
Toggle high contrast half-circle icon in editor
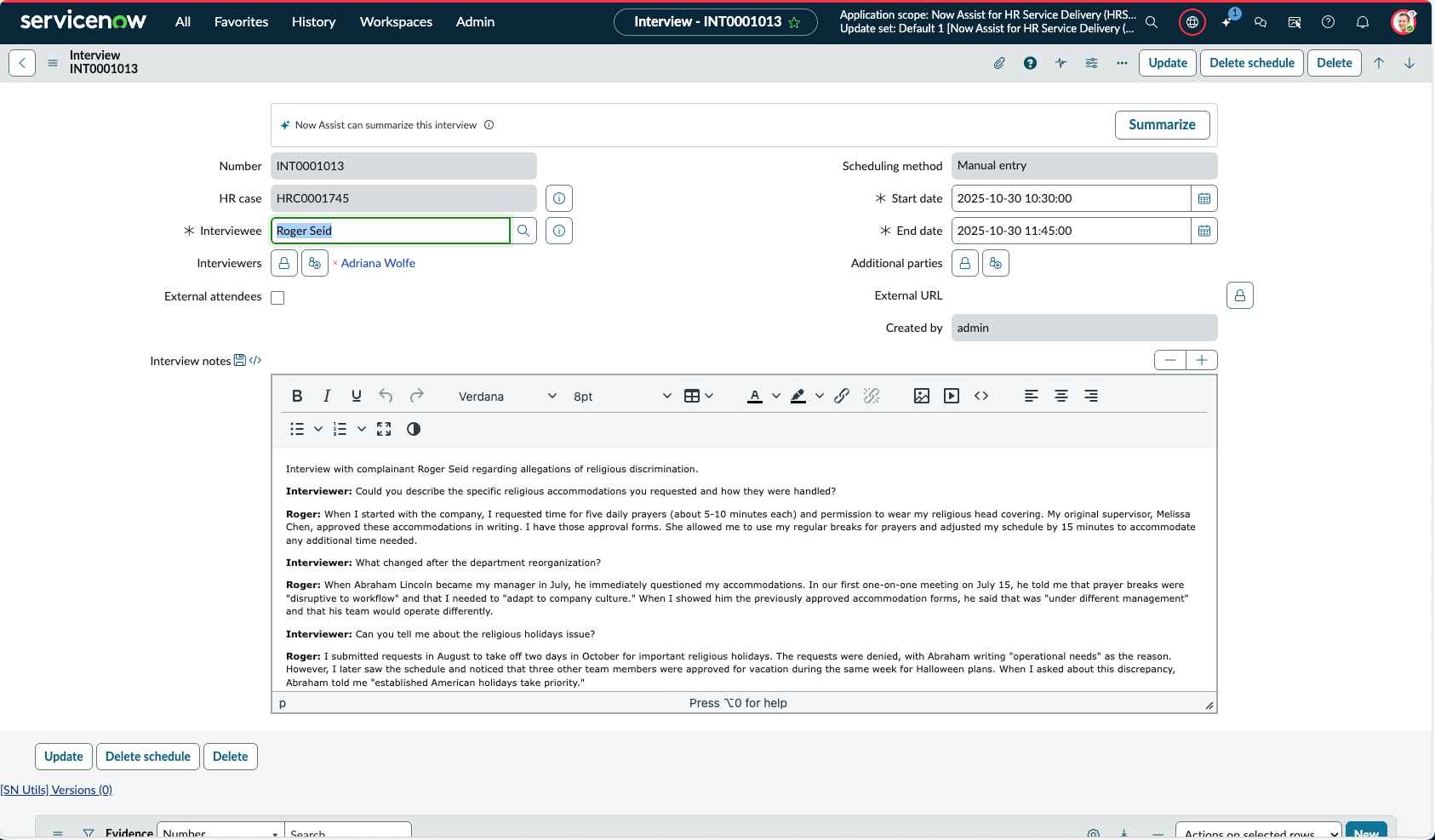(414, 429)
